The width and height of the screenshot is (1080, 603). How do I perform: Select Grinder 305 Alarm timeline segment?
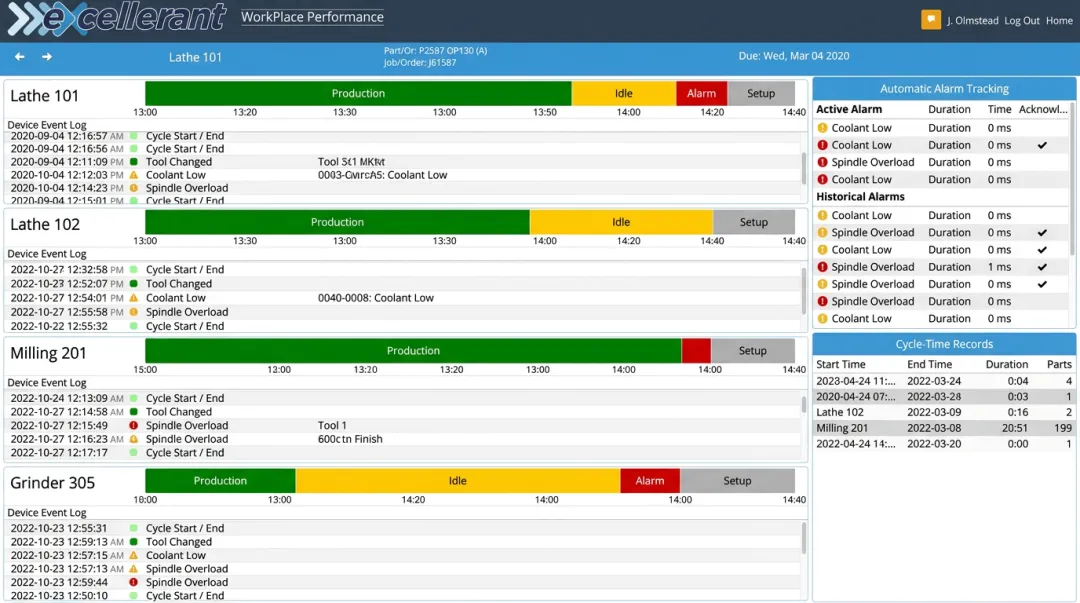(650, 480)
